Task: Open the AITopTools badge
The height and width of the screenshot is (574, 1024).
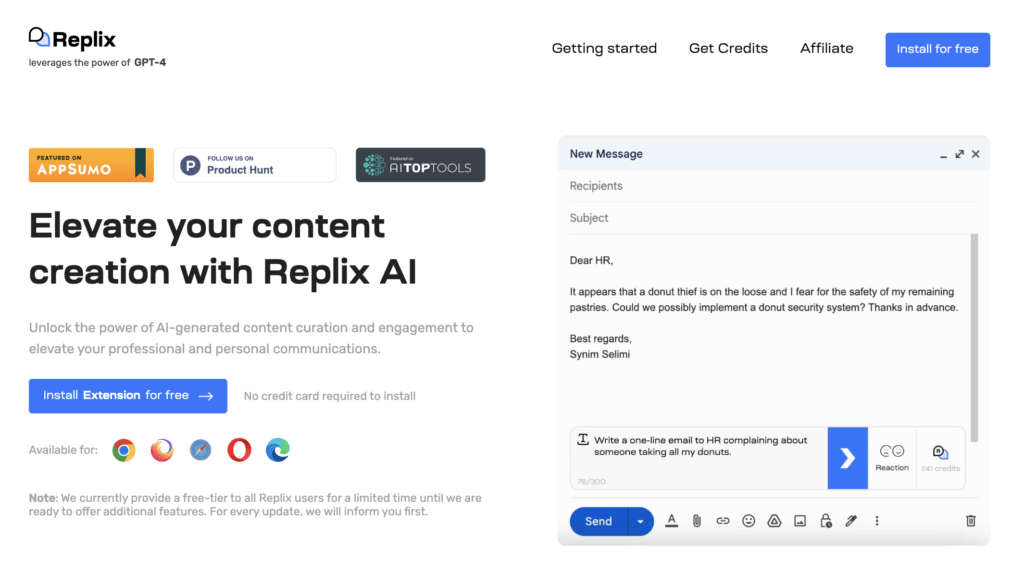Action: 421,165
